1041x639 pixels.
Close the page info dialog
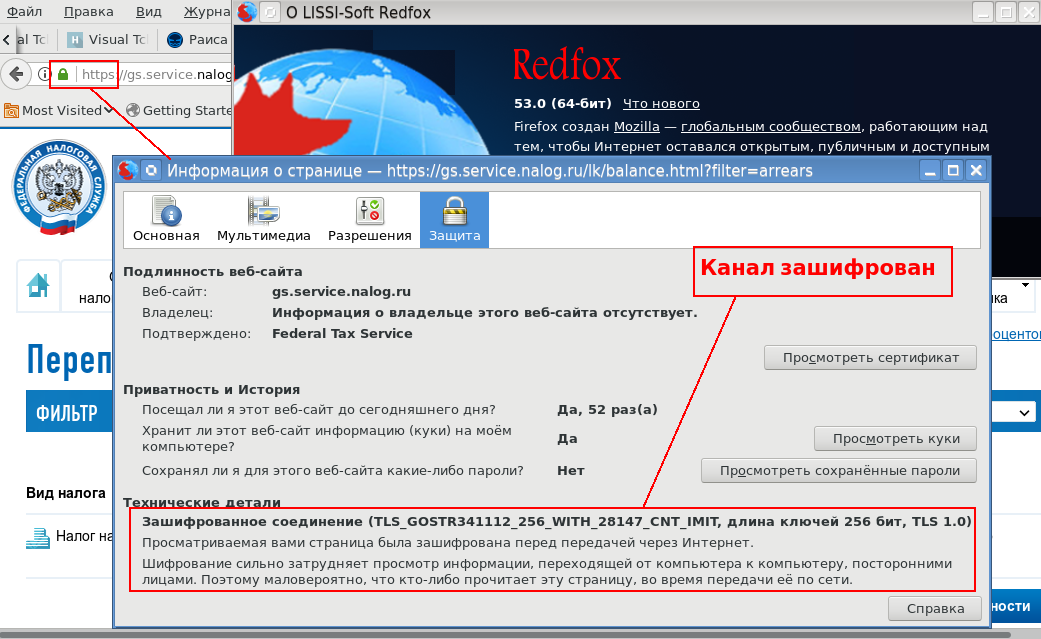(976, 171)
